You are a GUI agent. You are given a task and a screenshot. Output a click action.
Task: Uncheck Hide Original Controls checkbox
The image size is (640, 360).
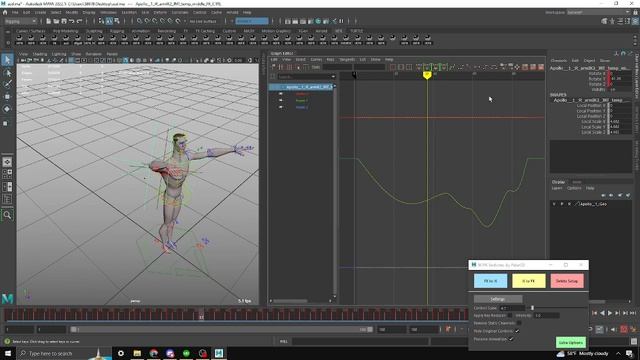517,331
